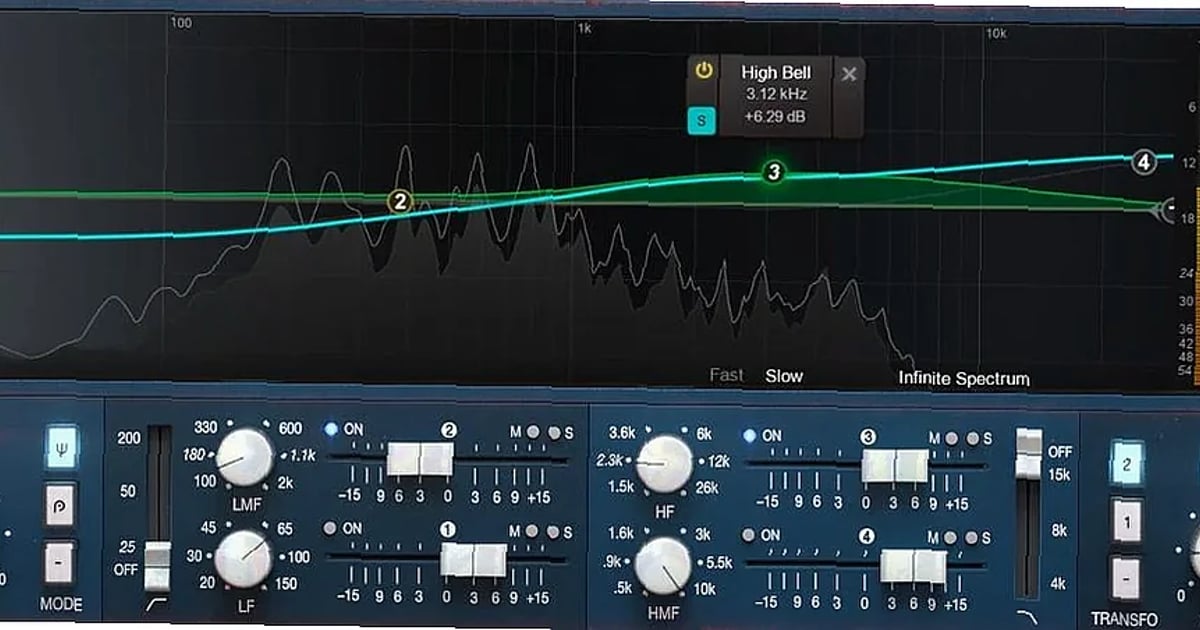This screenshot has width=1200, height=630.
Task: Select node 3 on the EQ curve
Action: coord(775,174)
